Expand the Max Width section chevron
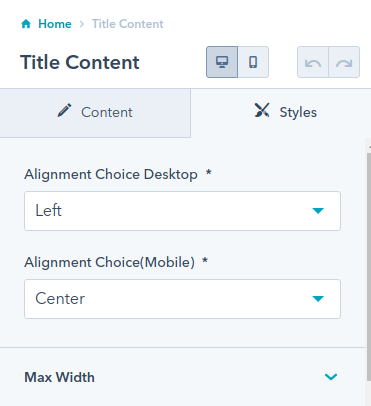The width and height of the screenshot is (371, 406). [331, 377]
